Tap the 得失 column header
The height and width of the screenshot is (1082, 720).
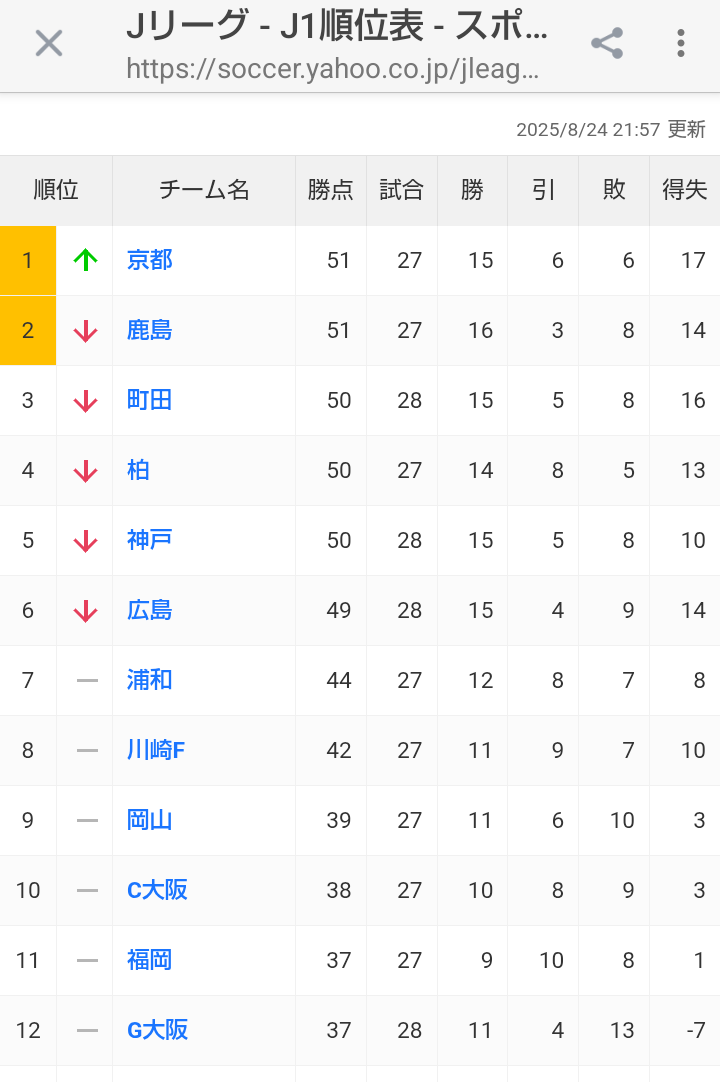tap(685, 190)
